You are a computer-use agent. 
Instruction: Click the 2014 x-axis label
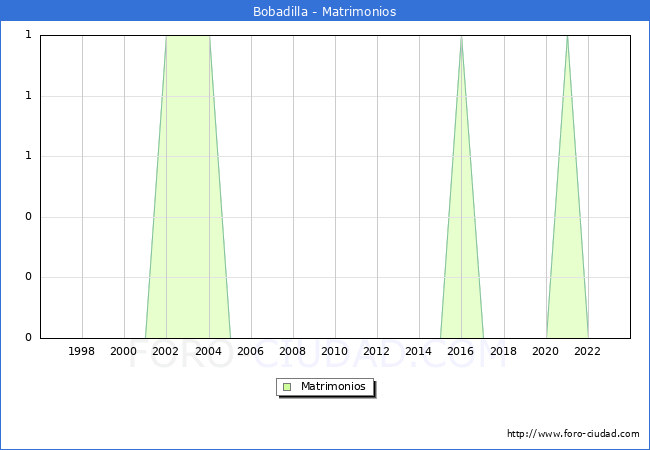point(419,351)
